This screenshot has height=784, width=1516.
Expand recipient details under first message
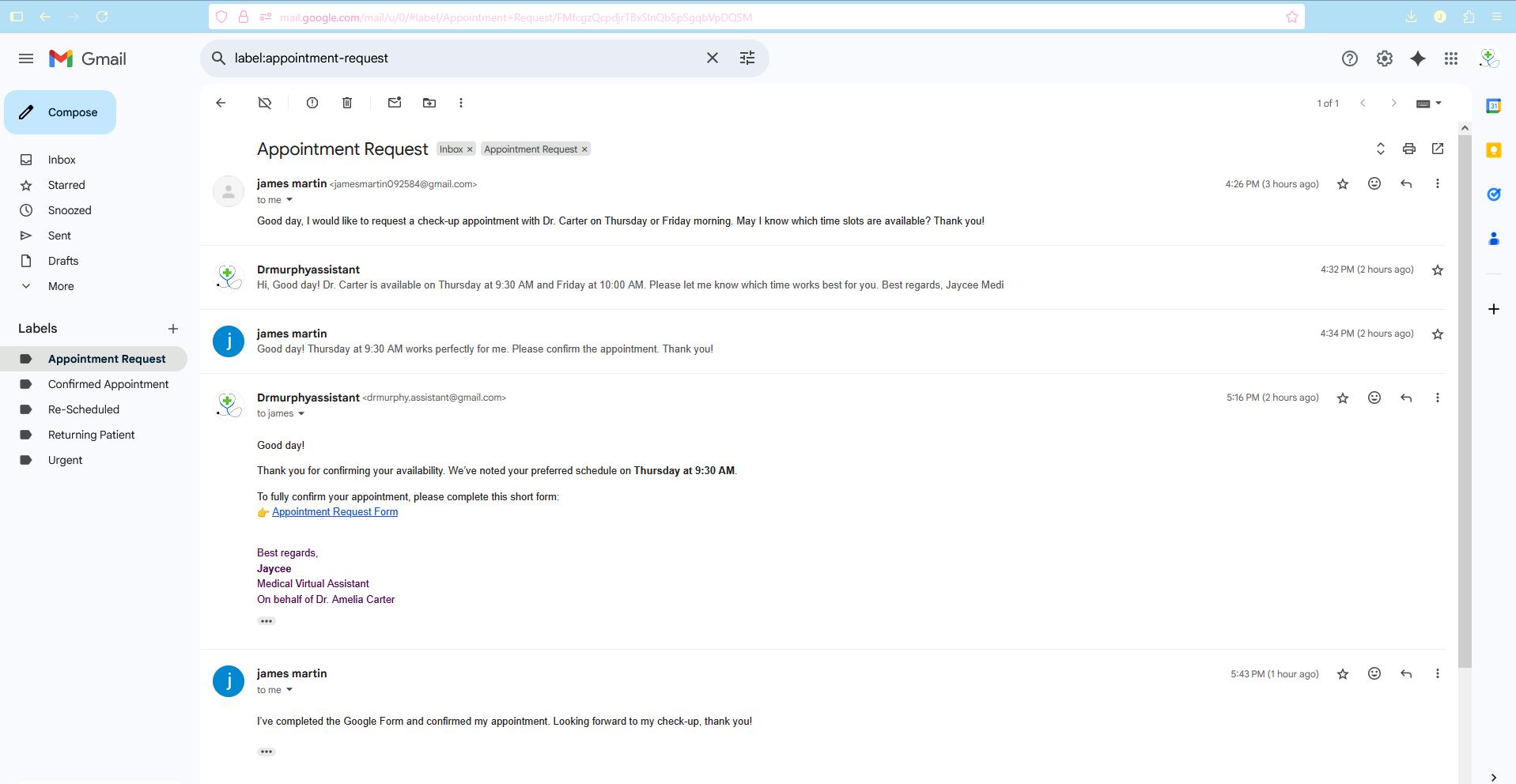tap(289, 200)
